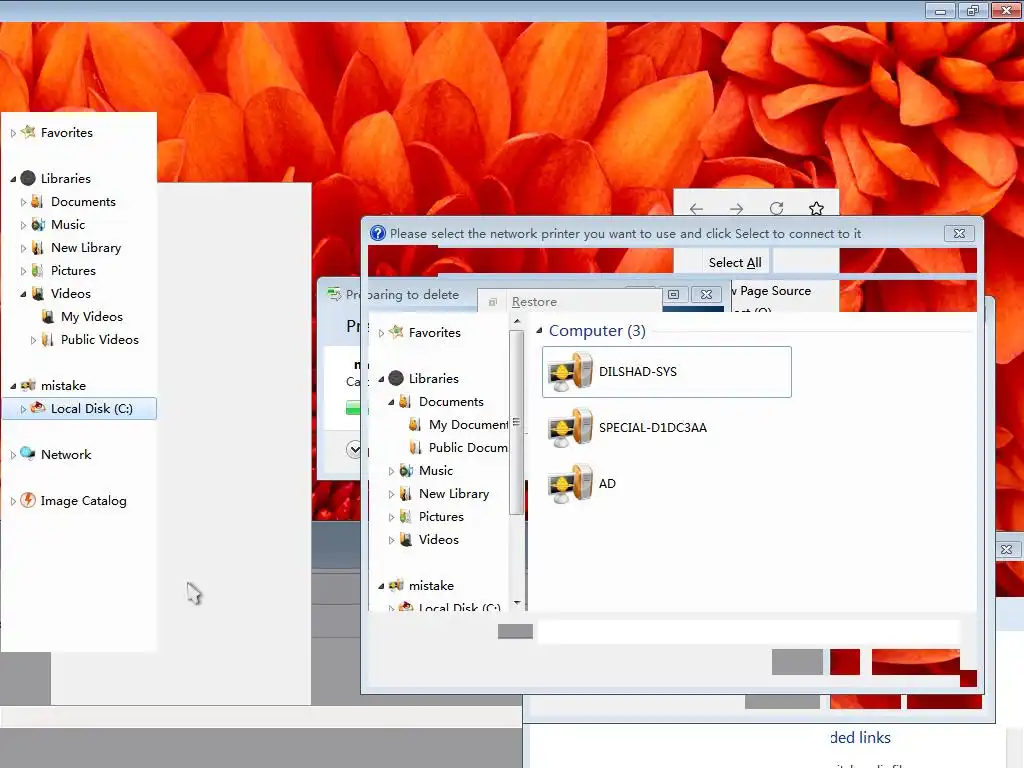Click Network globe icon in left panel
This screenshot has height=768, width=1024.
28,454
